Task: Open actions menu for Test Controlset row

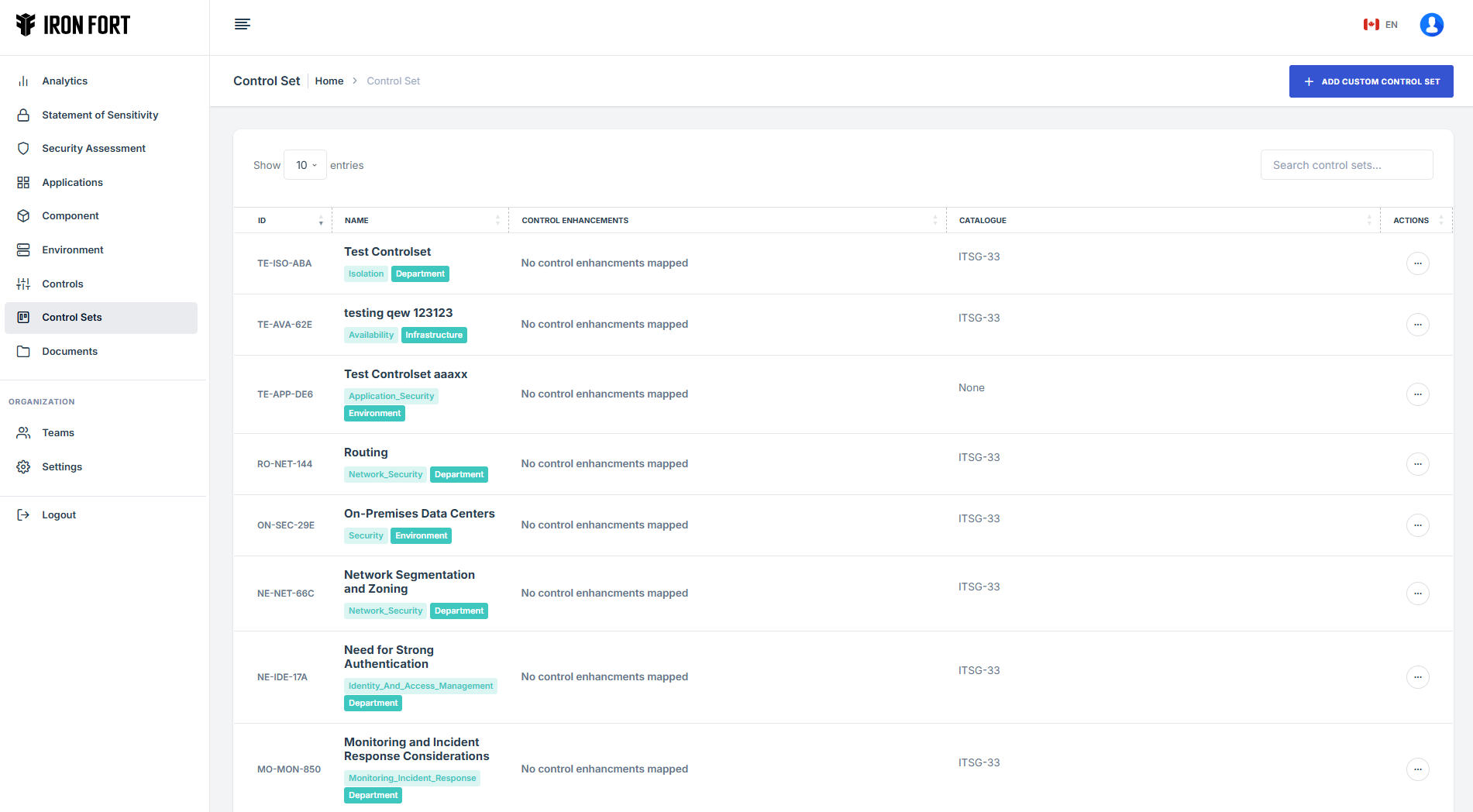Action: click(x=1417, y=263)
